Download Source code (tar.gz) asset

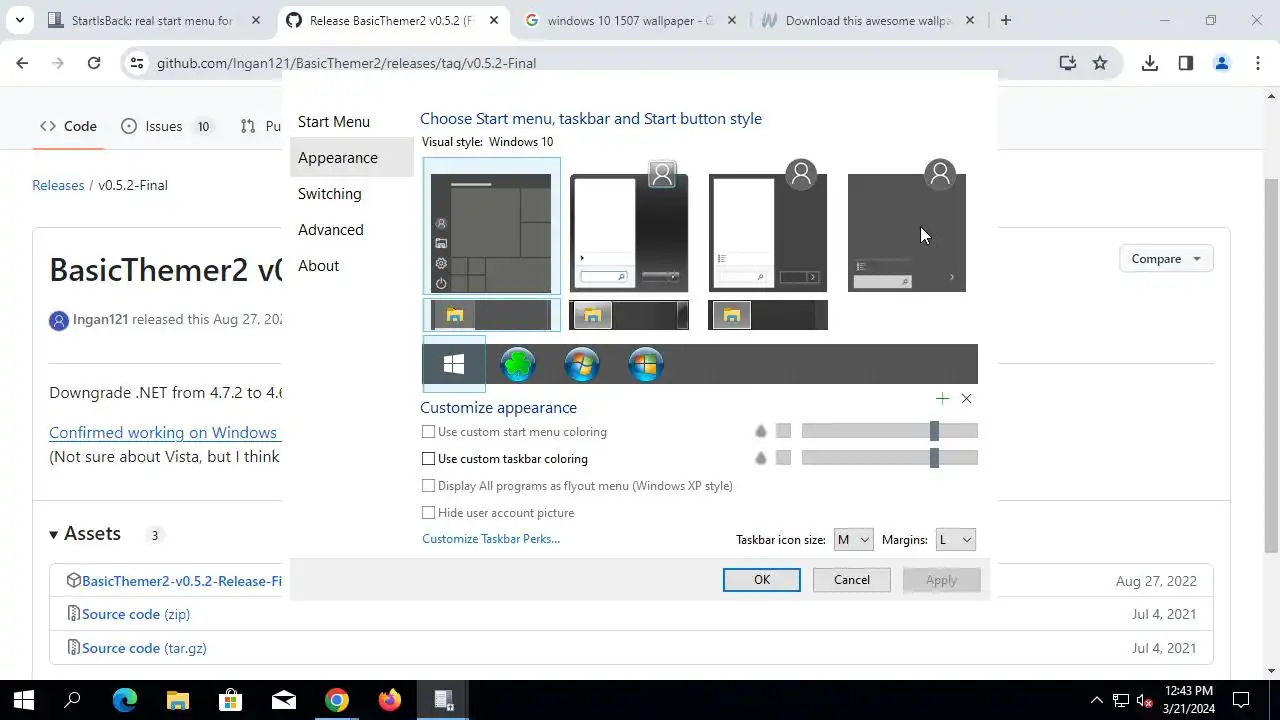pos(144,648)
